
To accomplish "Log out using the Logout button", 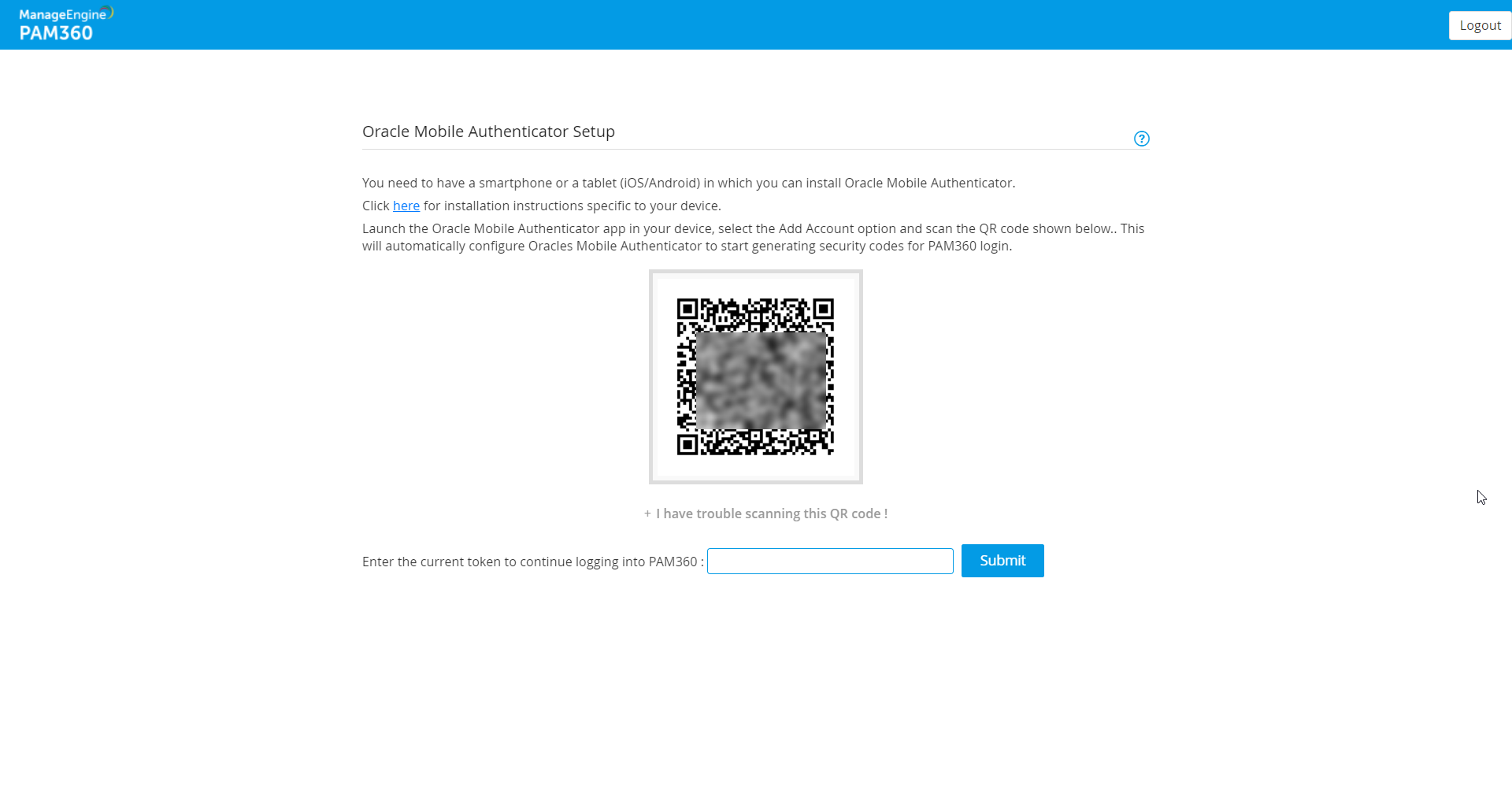I will pos(1480,25).
